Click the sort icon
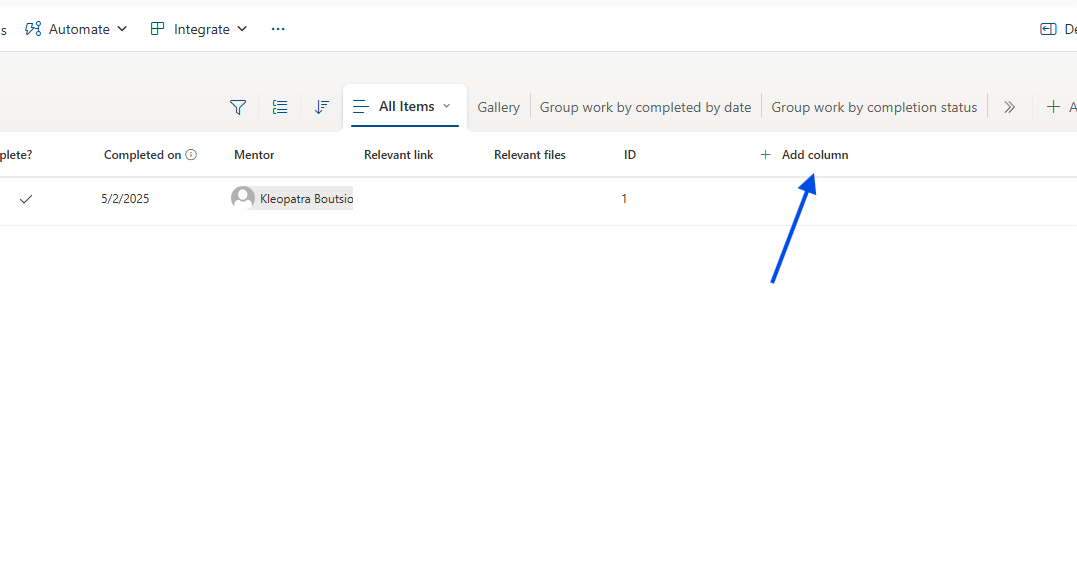1077x580 pixels. [x=321, y=107]
